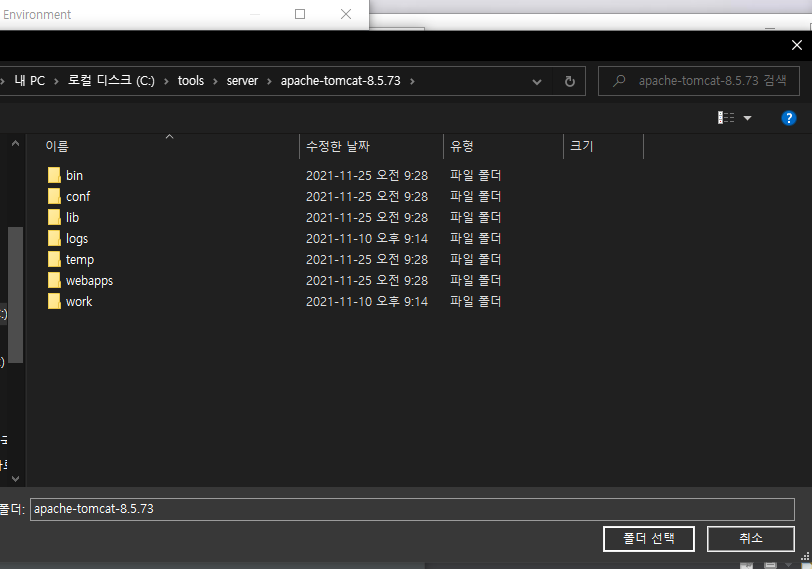Screen dimensions: 812x569
Task: Expand the address bar history dropdown
Action: click(x=537, y=82)
